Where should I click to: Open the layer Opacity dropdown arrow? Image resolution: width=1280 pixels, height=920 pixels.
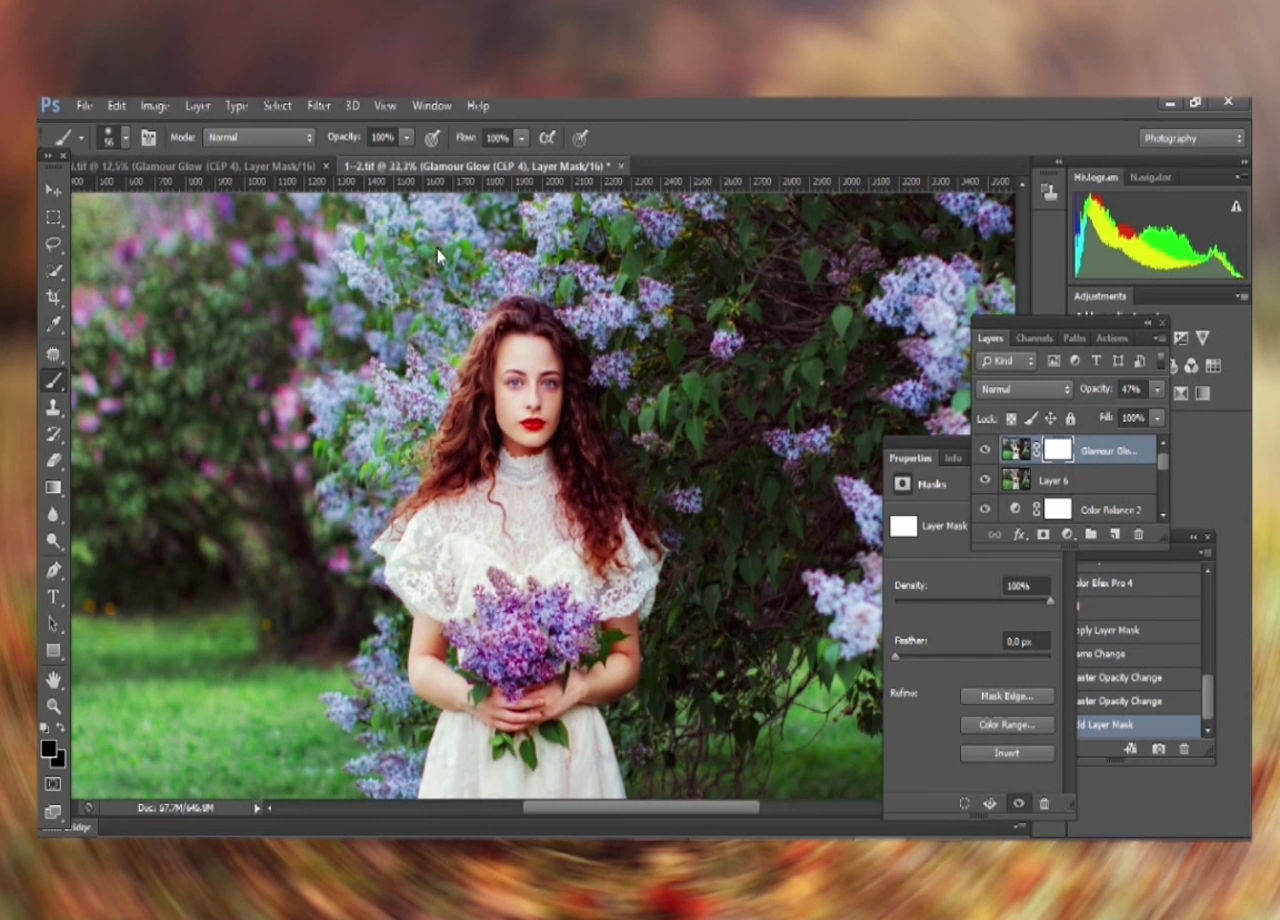[1157, 389]
